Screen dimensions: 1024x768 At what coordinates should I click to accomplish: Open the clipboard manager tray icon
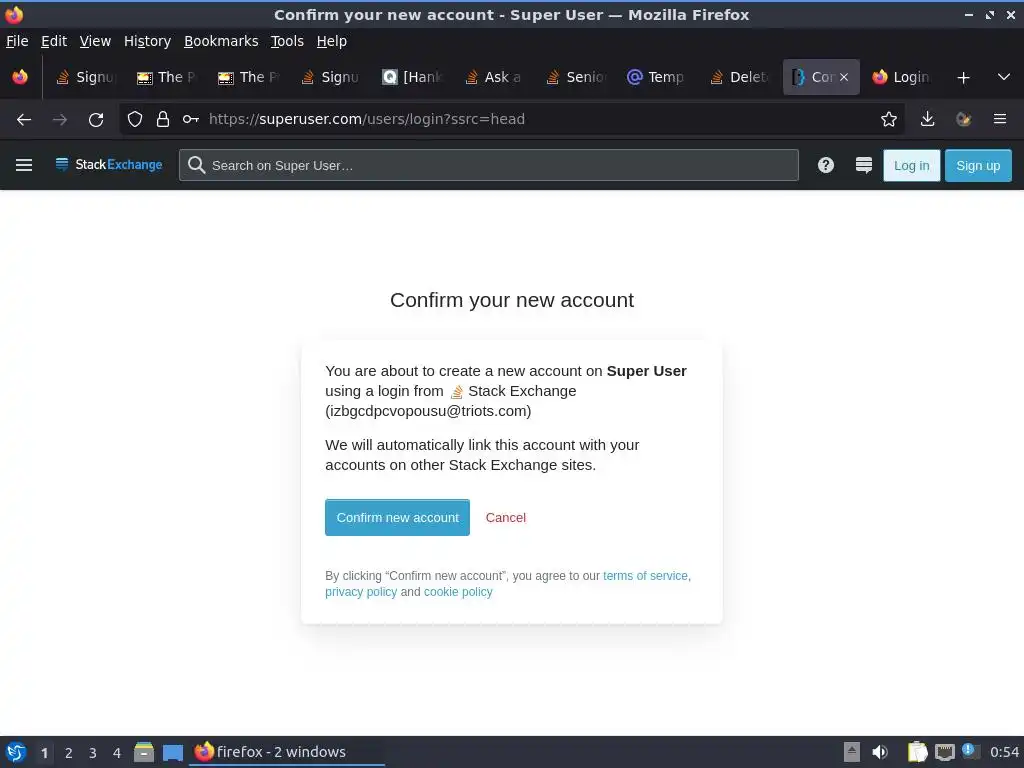pos(917,752)
